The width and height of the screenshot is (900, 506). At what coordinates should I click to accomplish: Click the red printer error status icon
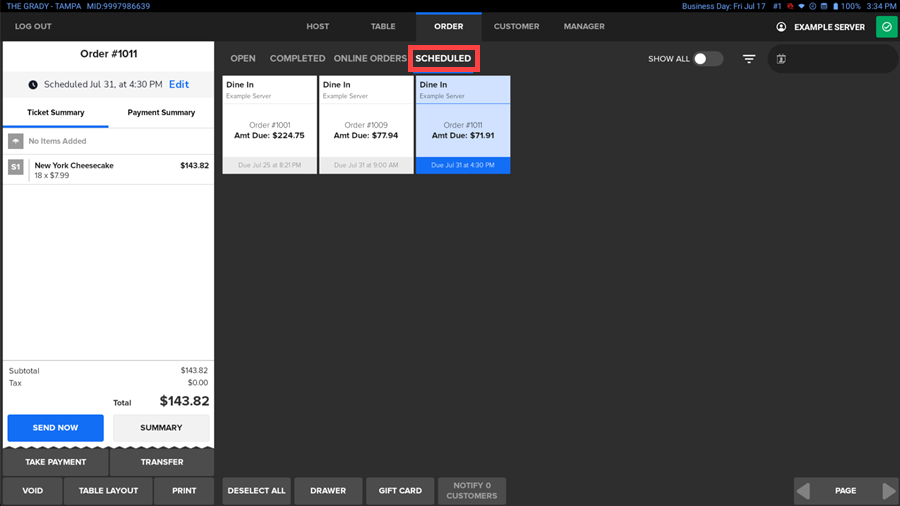coord(790,6)
